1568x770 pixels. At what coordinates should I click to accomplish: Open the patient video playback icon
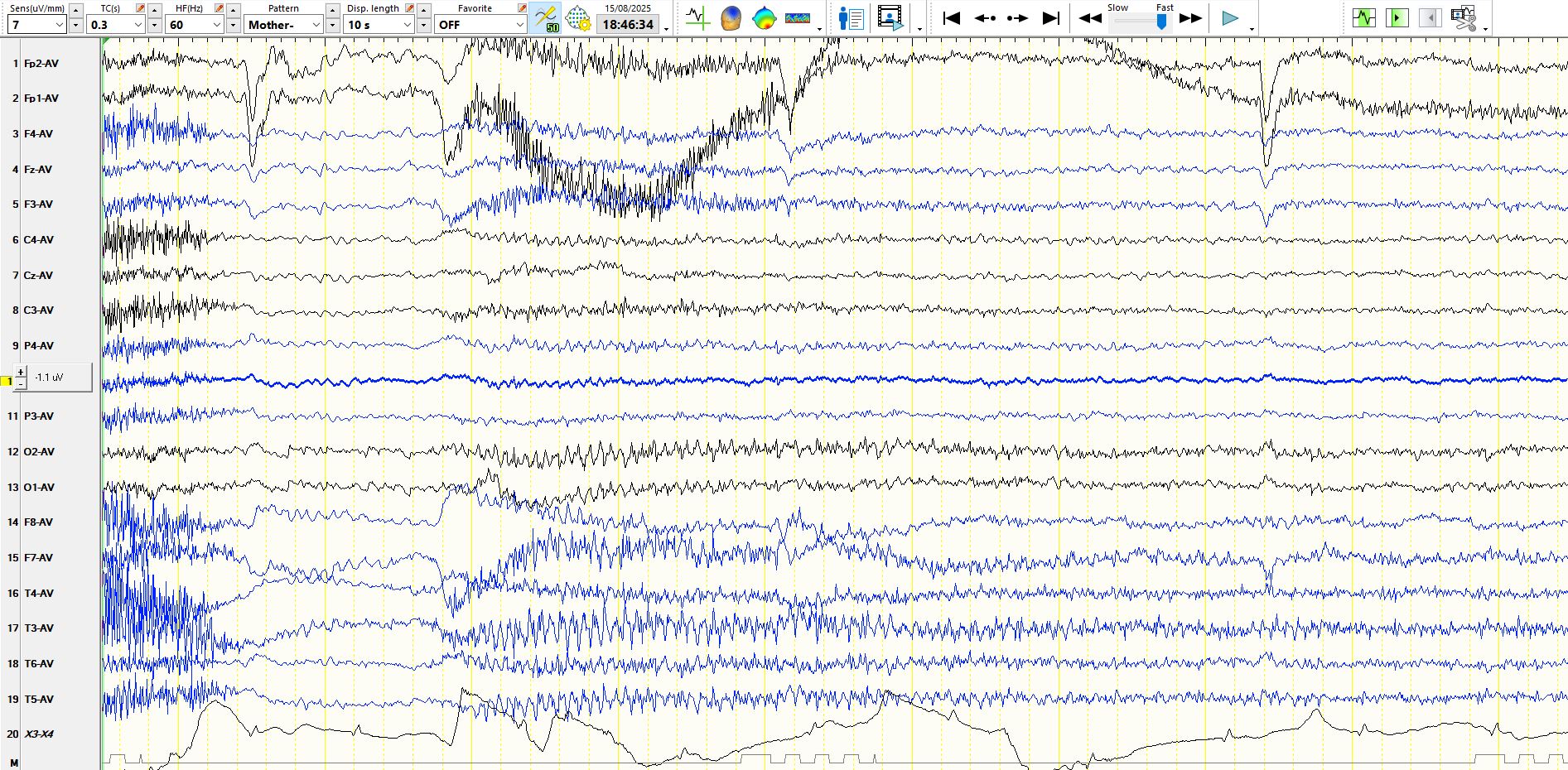(890, 18)
